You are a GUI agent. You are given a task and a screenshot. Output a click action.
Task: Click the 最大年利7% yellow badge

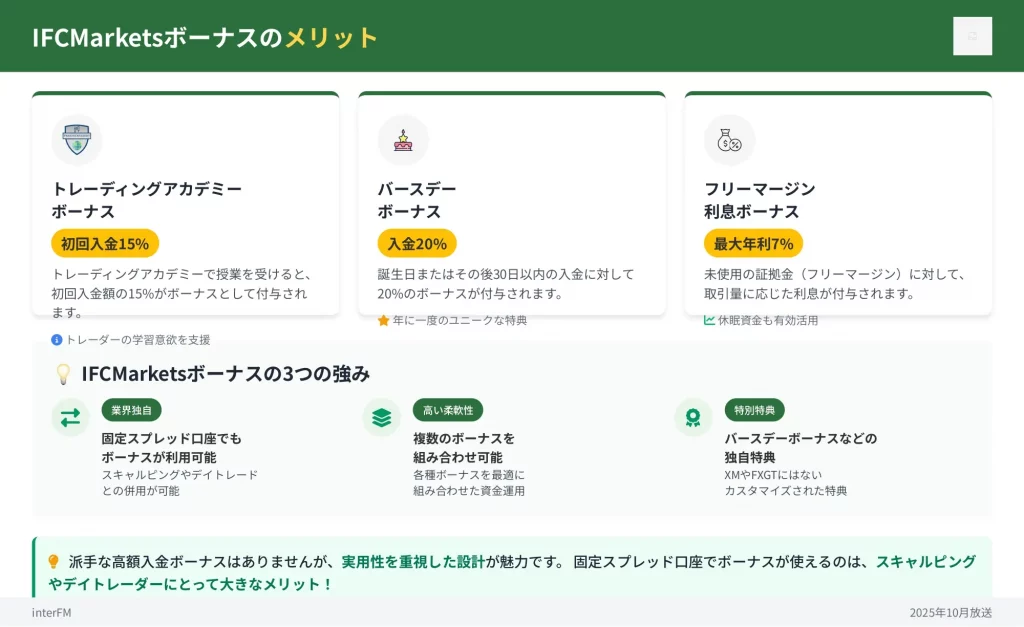click(x=753, y=243)
